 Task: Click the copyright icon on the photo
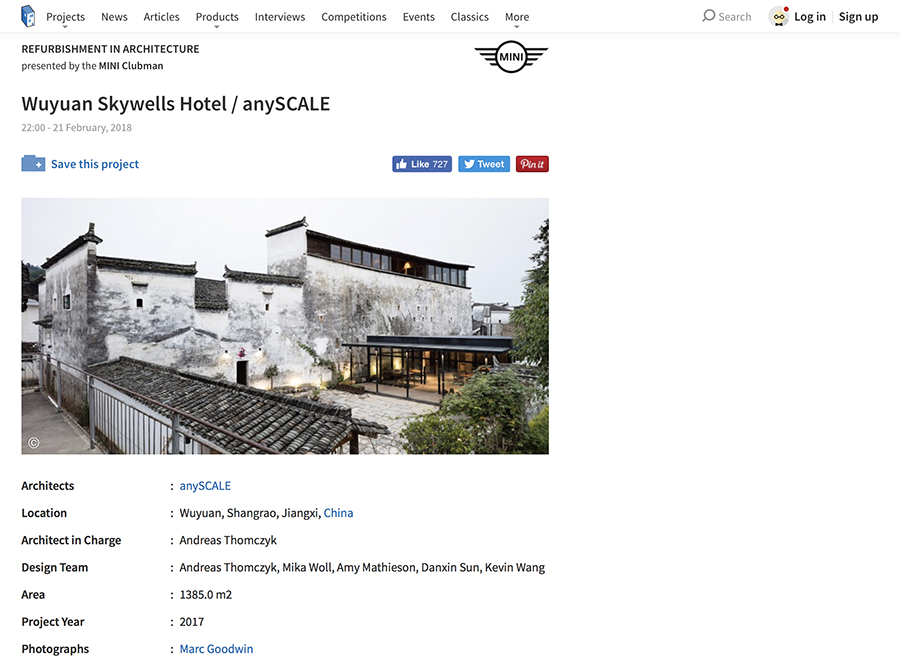tap(34, 443)
